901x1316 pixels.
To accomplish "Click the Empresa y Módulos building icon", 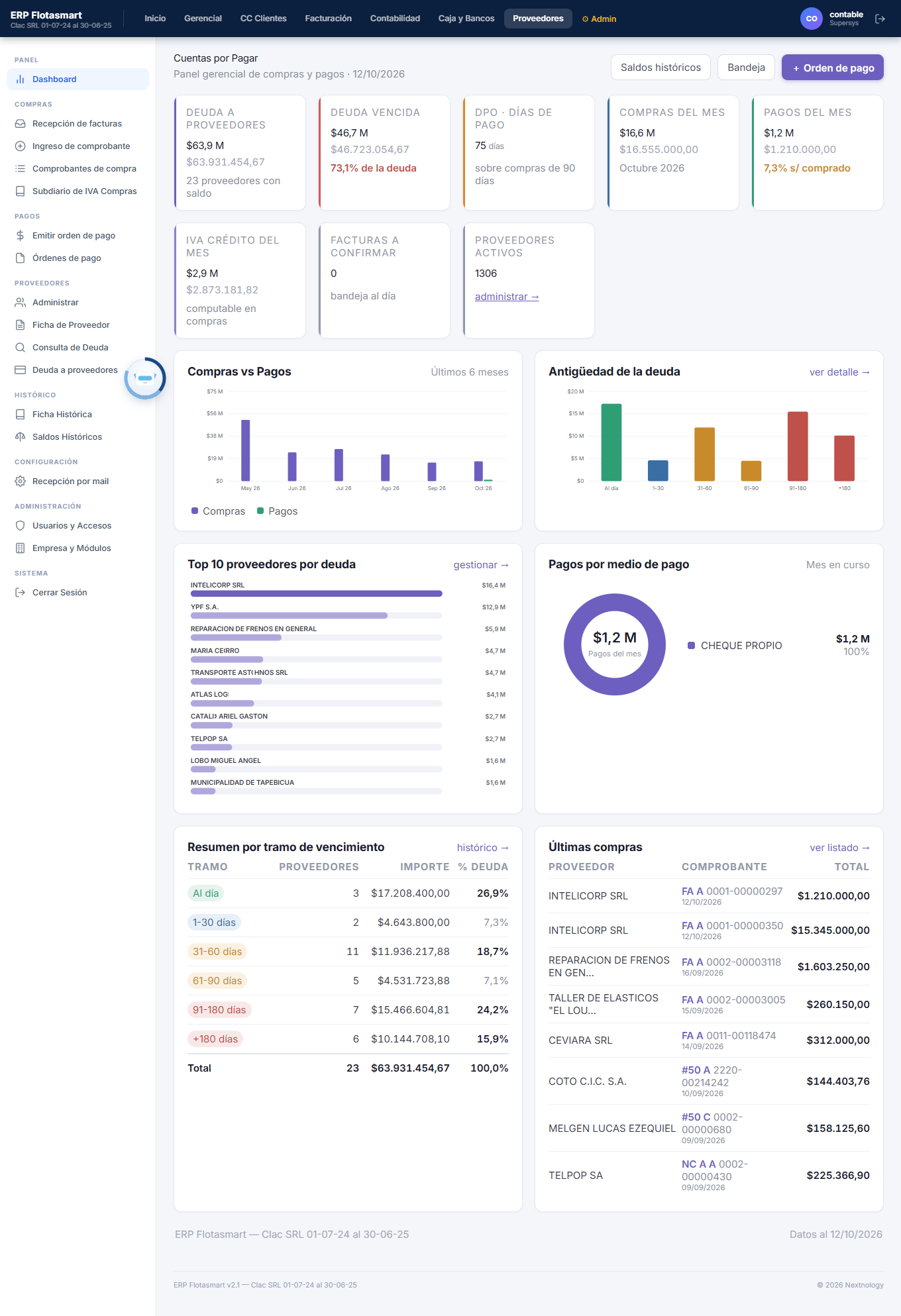I will click(20, 548).
